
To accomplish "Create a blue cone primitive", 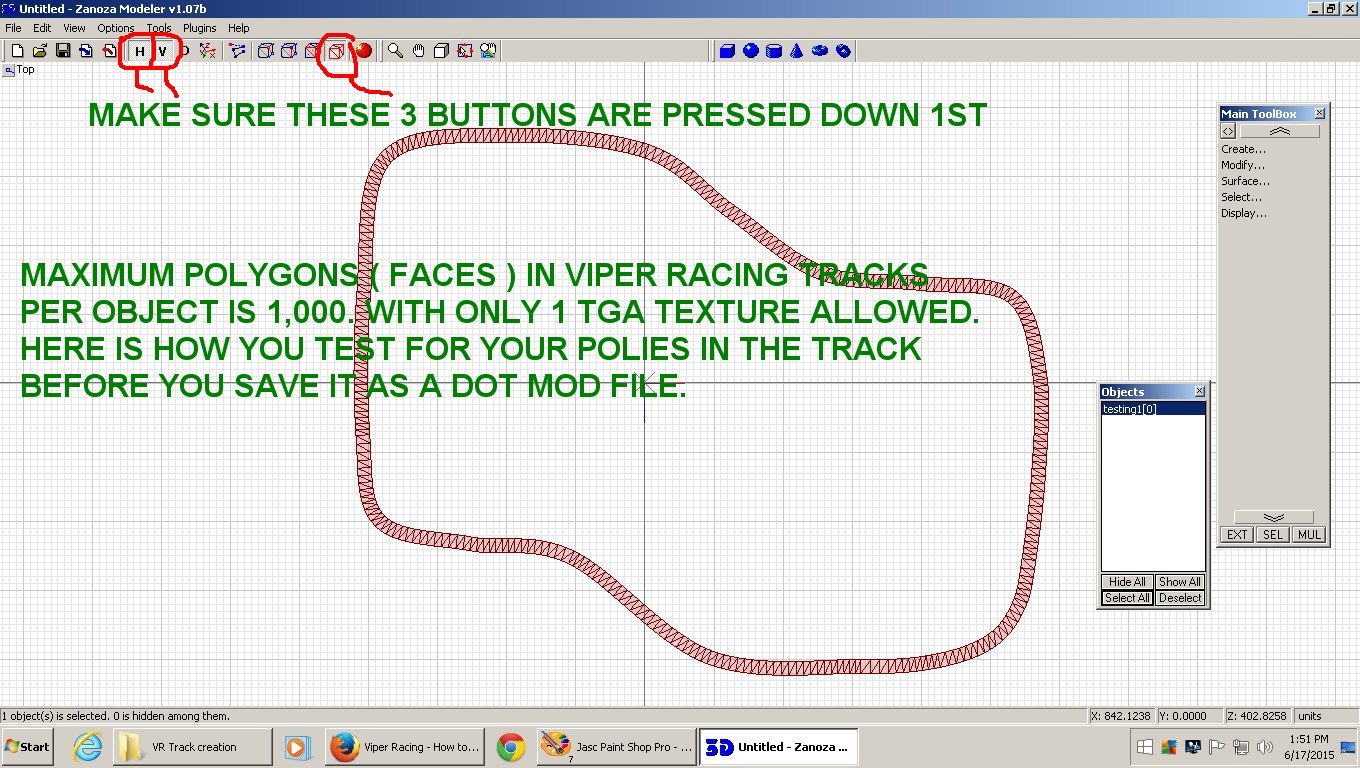I will [797, 50].
